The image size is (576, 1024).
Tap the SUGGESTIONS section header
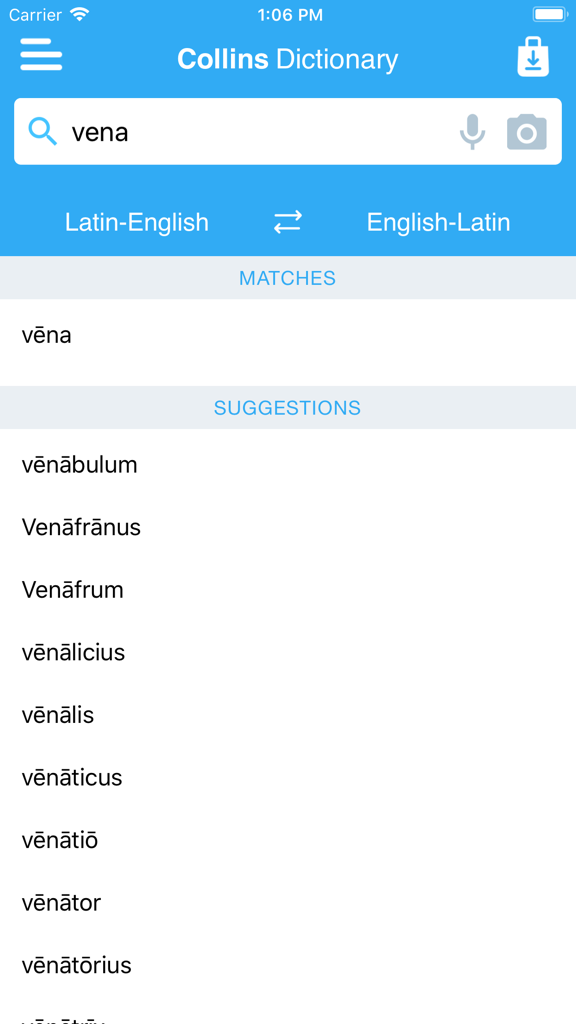pos(287,407)
